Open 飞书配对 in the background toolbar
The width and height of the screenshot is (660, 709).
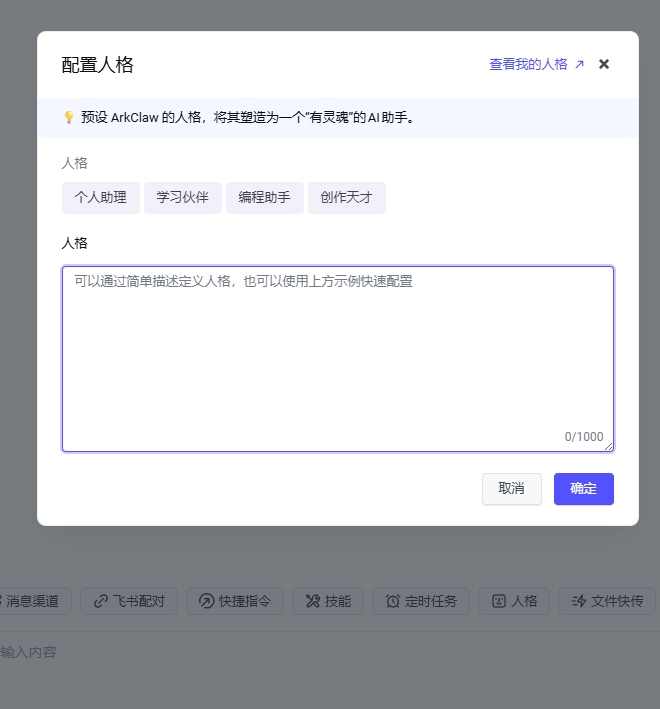(x=129, y=601)
